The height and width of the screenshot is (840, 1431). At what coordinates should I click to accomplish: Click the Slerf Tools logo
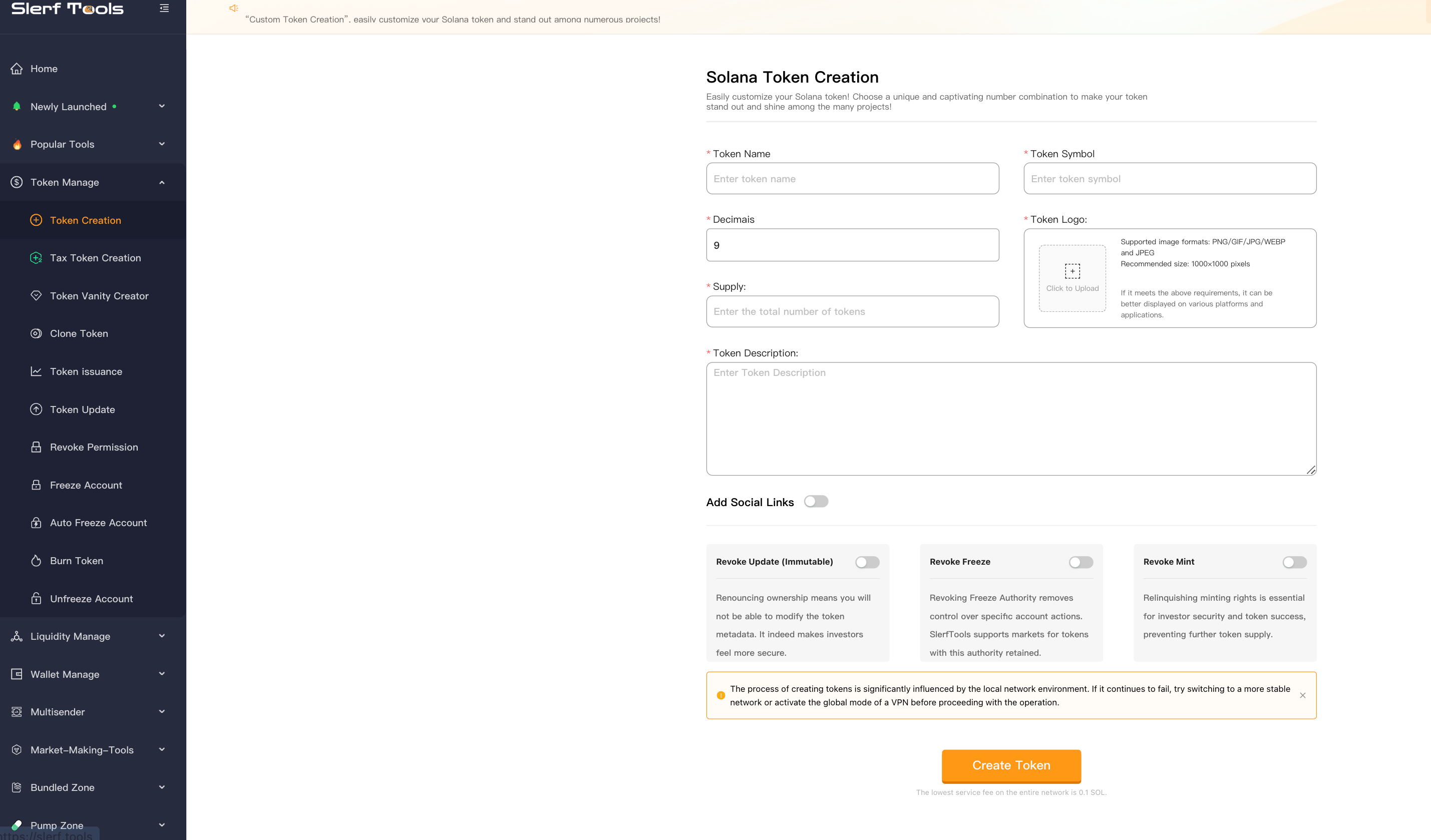tap(67, 9)
